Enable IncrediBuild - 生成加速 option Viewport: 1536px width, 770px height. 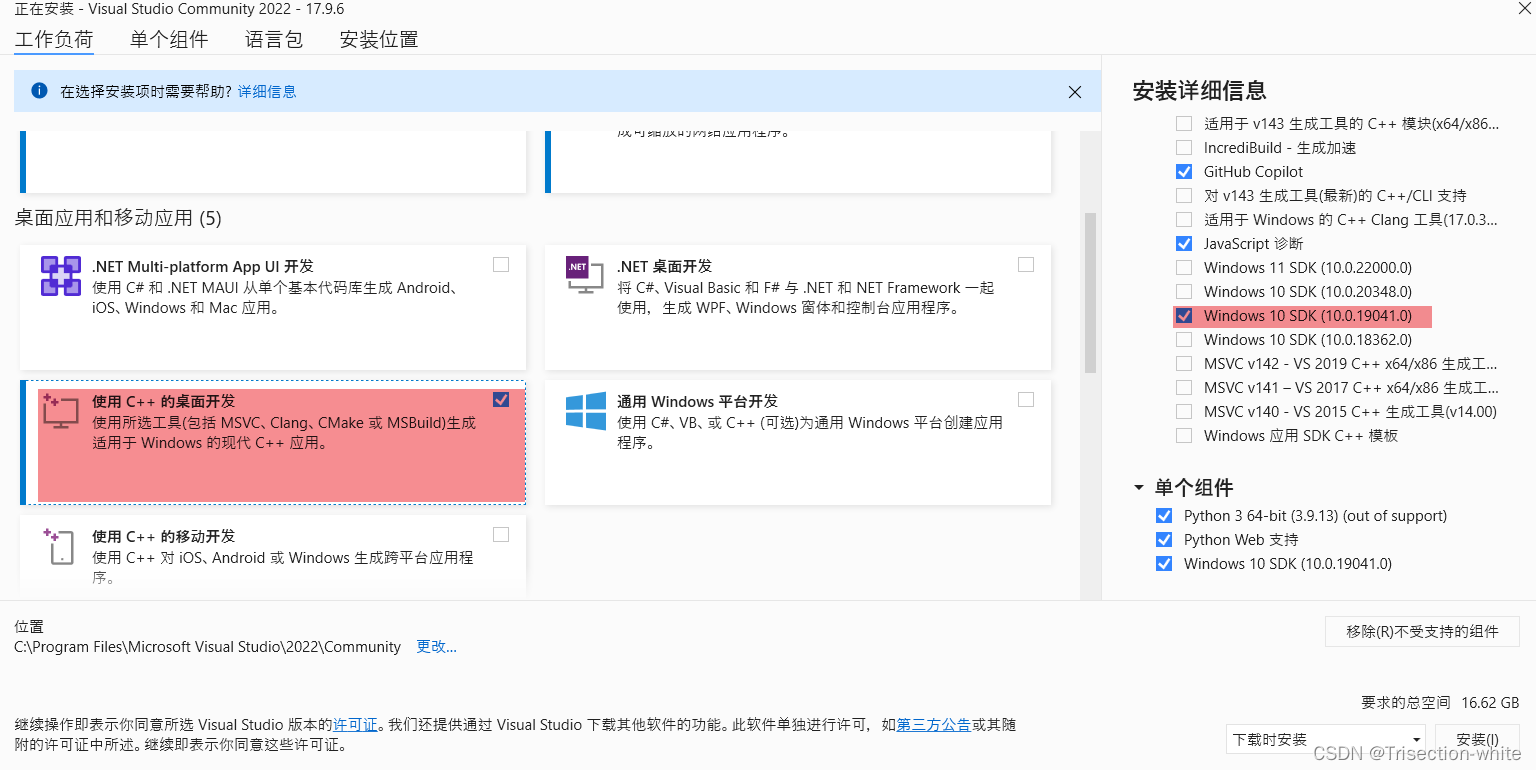1184,148
